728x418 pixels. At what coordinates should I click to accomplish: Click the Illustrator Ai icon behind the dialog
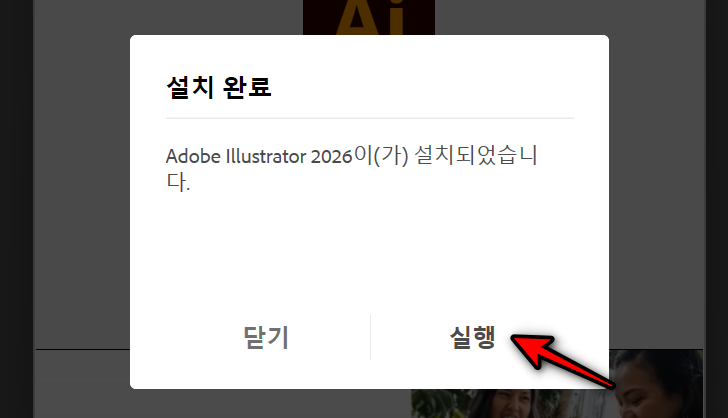tap(369, 17)
